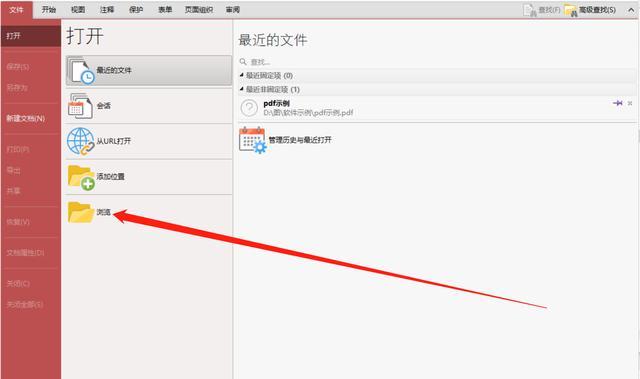Open the 页面组织 tab
Screen dimensions: 640x379
pyautogui.click(x=199, y=9)
